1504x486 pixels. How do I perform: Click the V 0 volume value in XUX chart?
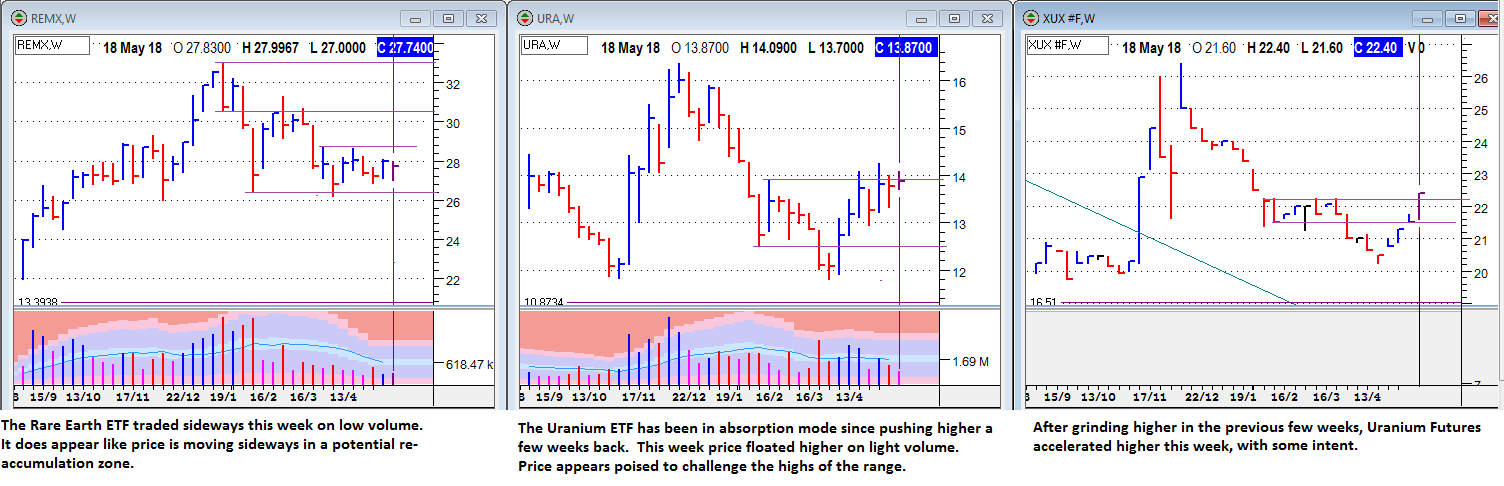point(1416,47)
